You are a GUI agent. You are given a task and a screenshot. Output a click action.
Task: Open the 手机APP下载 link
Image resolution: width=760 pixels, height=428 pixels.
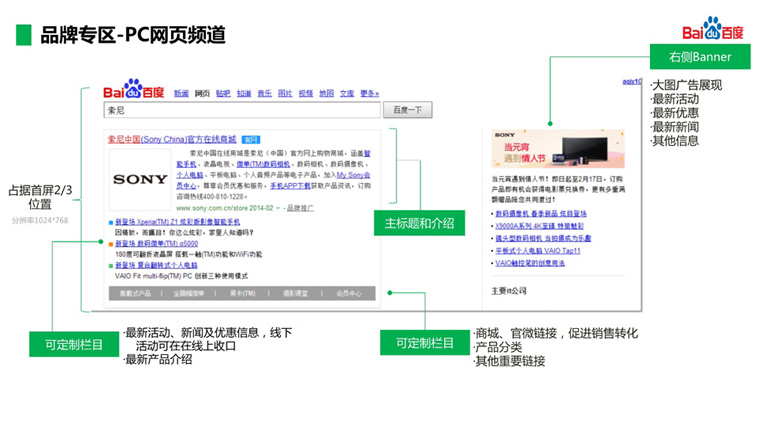tap(290, 186)
